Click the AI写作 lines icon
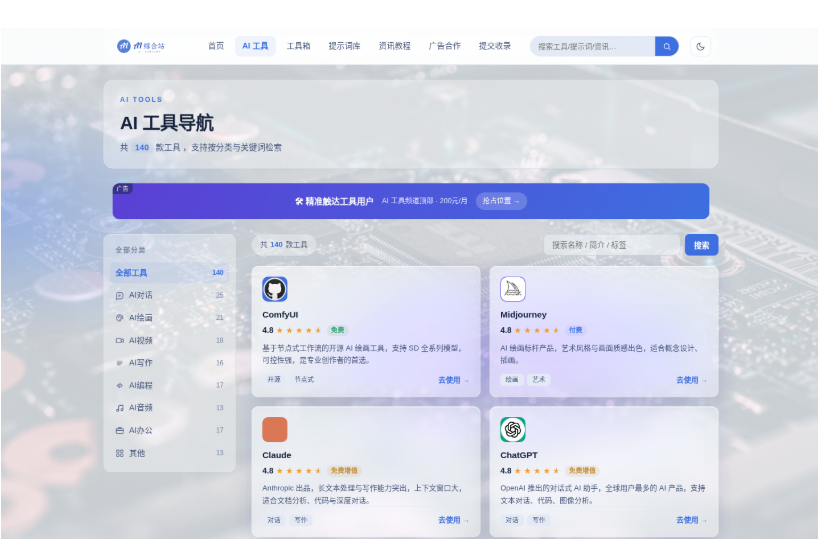 (119, 363)
